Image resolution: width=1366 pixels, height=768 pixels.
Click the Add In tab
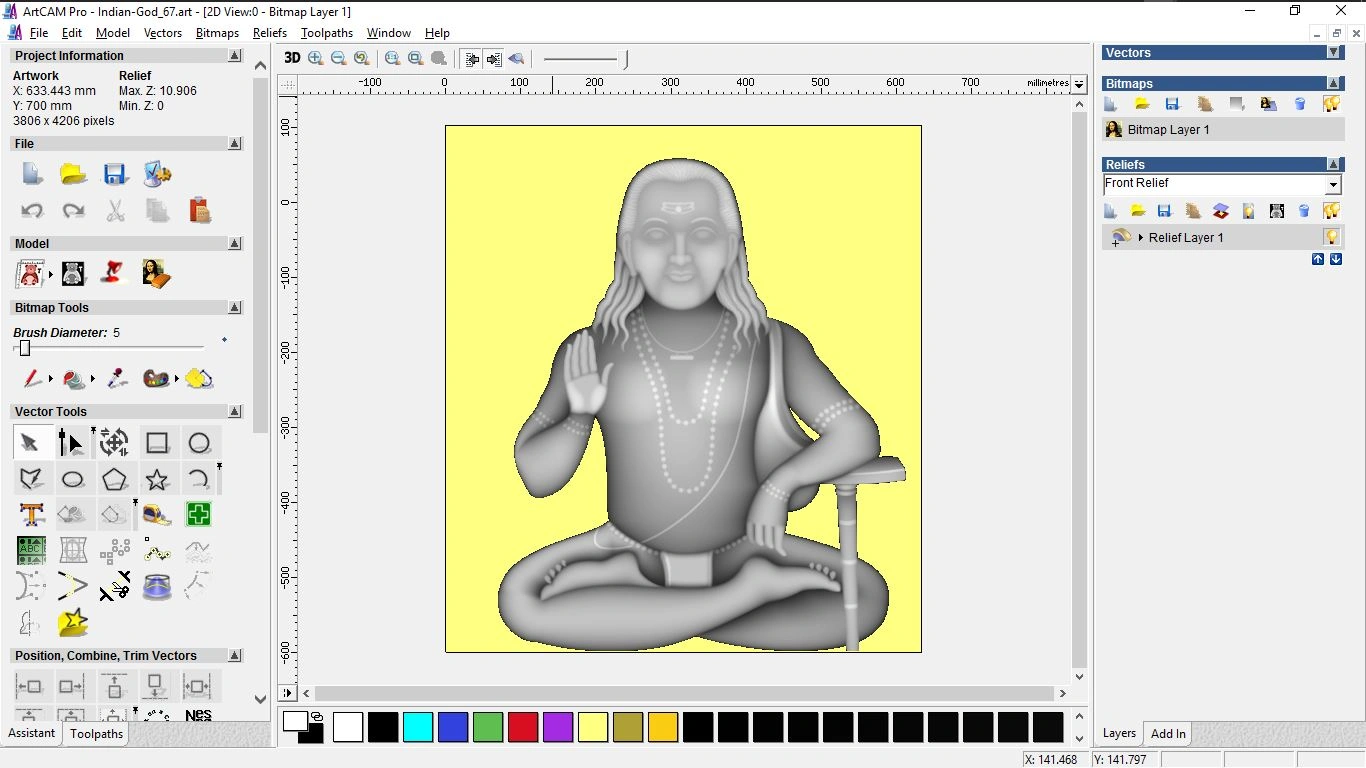pyautogui.click(x=1167, y=733)
